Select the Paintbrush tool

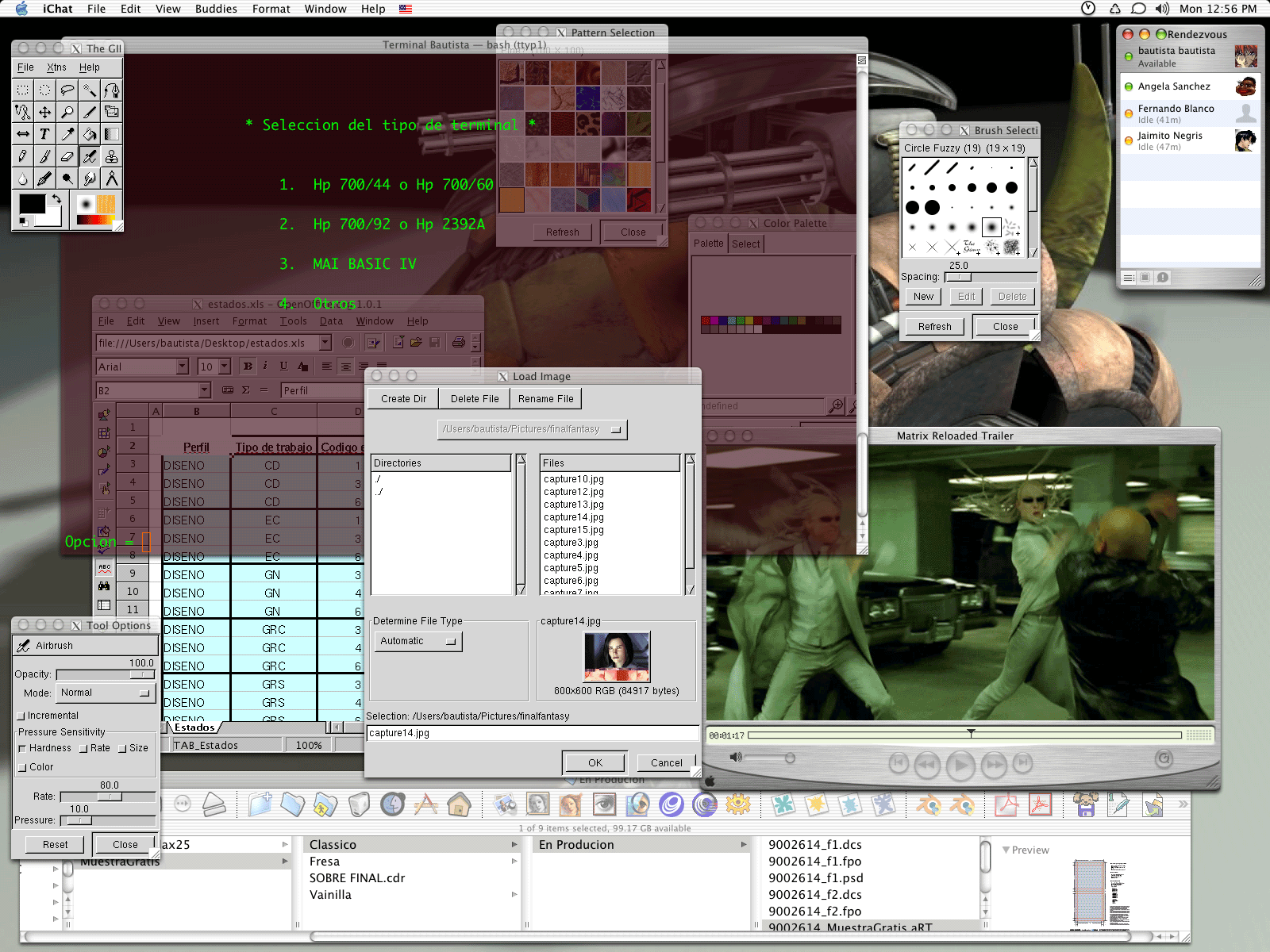point(45,156)
